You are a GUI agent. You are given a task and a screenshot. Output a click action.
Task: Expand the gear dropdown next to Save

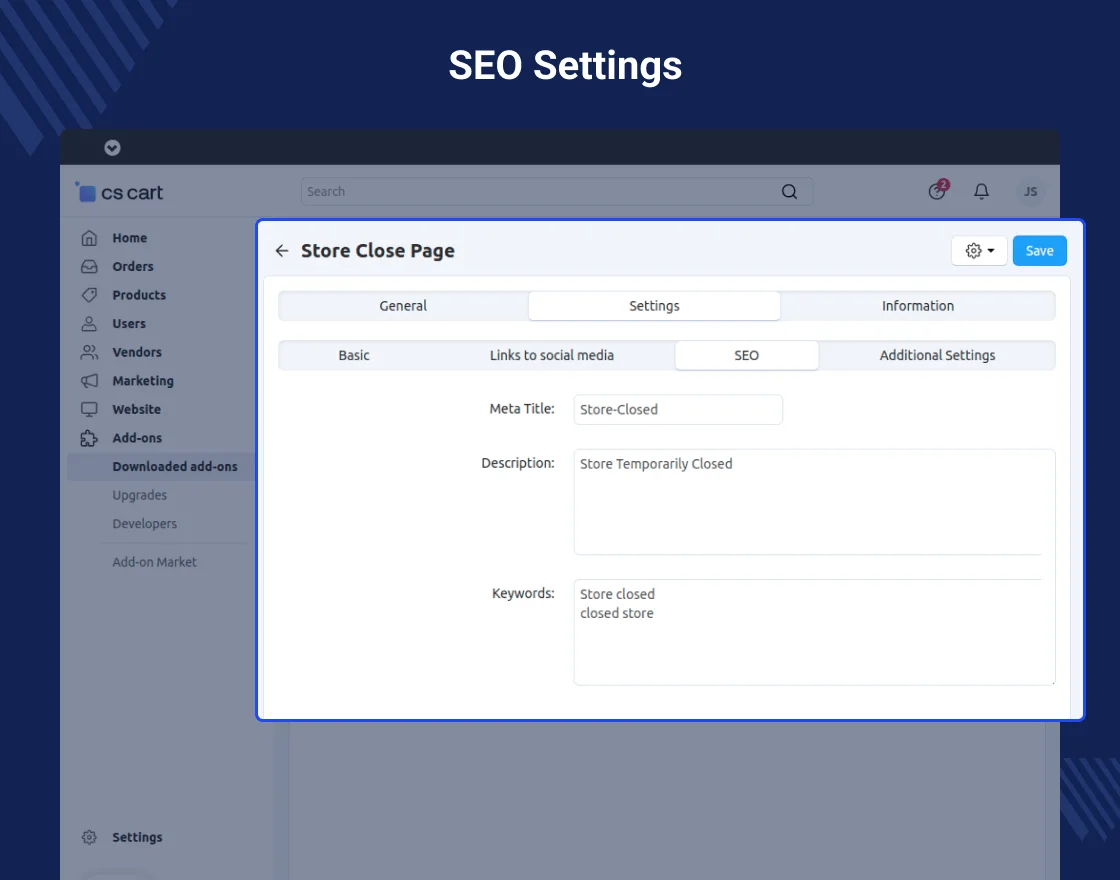(979, 251)
